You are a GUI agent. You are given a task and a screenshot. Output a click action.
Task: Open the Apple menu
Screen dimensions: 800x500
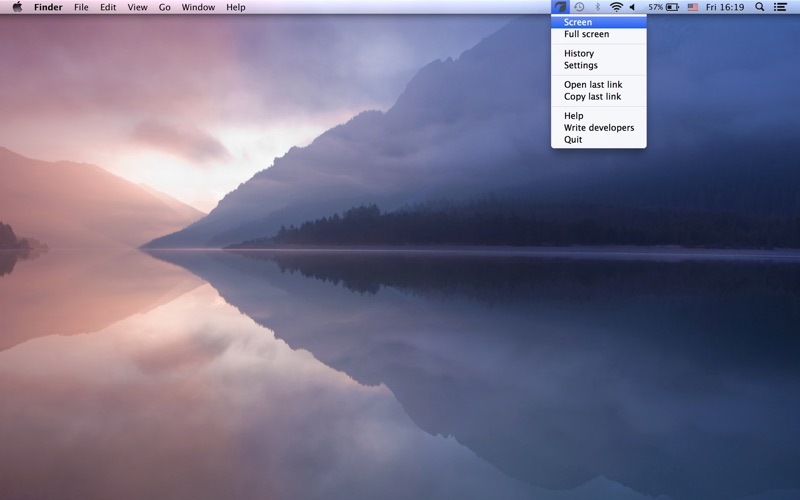click(x=17, y=7)
